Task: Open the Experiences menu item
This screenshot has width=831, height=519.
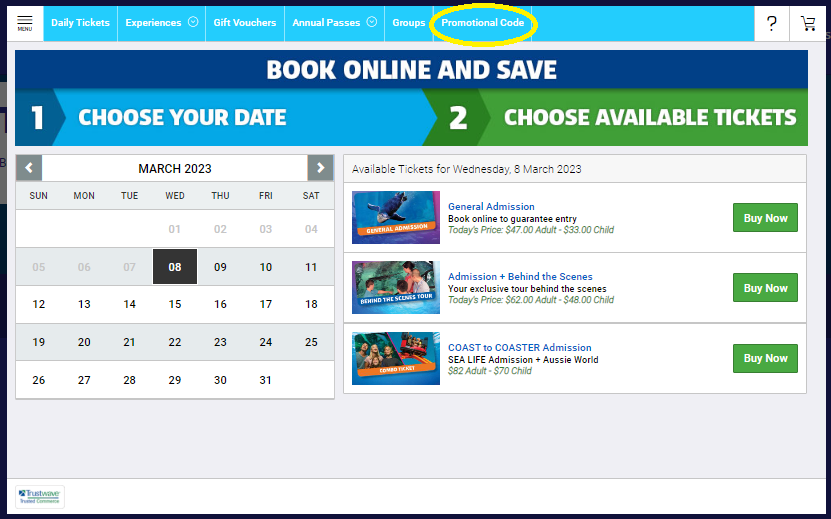Action: (x=153, y=23)
